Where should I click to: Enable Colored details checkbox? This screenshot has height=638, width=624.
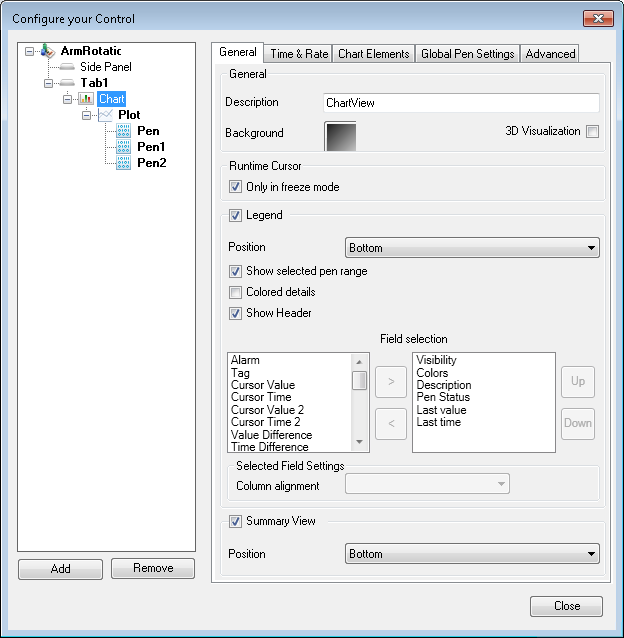point(236,292)
